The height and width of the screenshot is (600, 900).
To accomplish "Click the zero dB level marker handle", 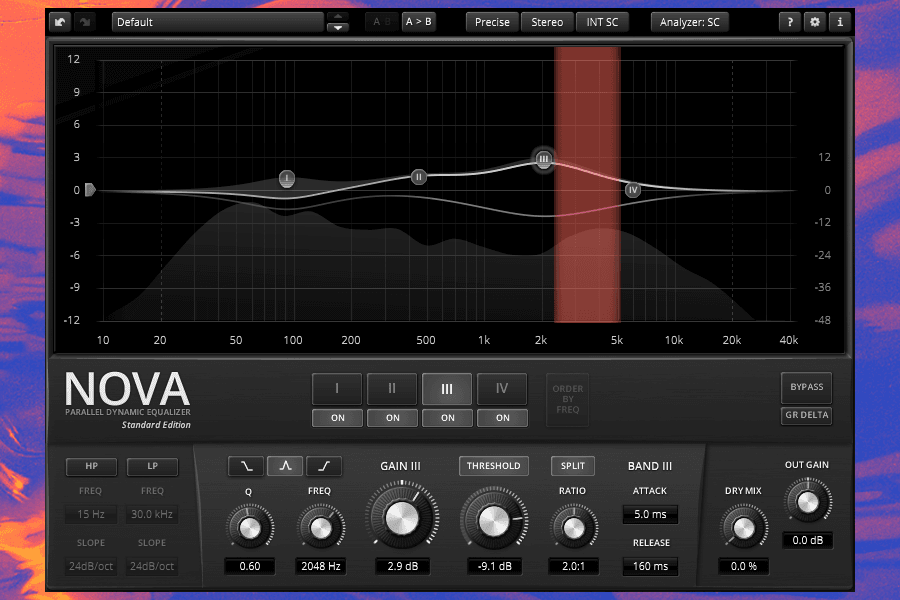I will click(x=90, y=189).
